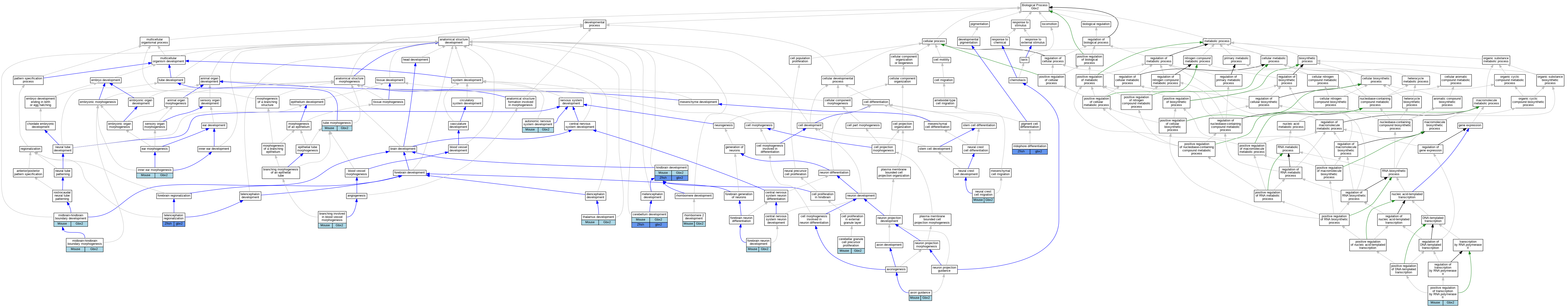Viewport: 1568px width, 308px height.
Task: Click the 'tube morphogenesis' node
Action: click(337, 125)
